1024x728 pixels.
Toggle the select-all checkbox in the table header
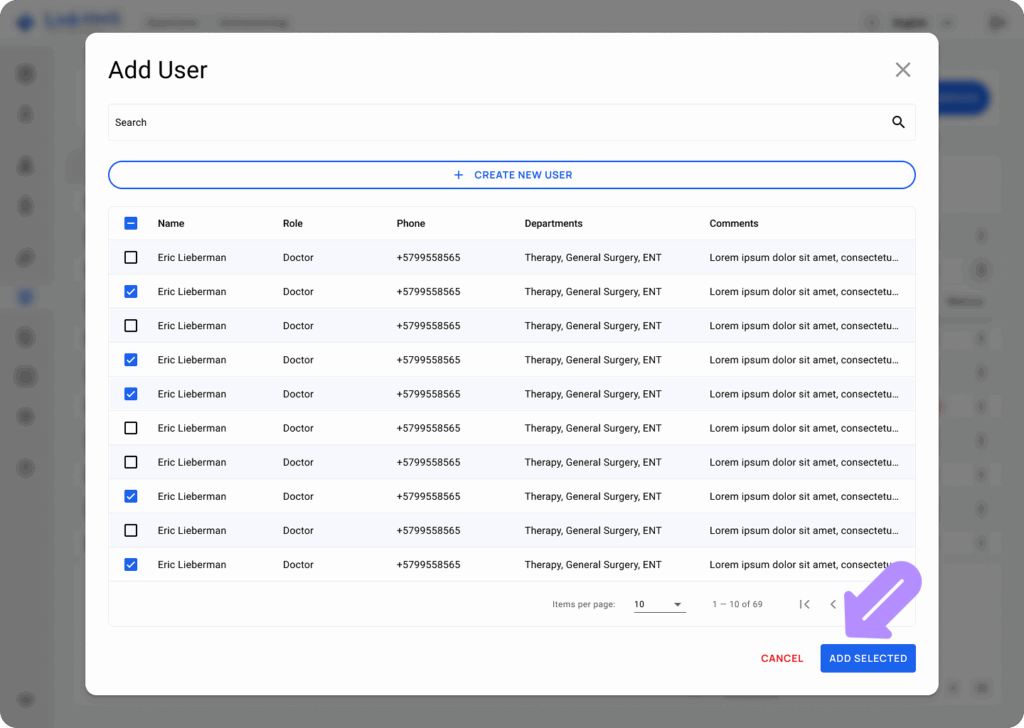[130, 223]
